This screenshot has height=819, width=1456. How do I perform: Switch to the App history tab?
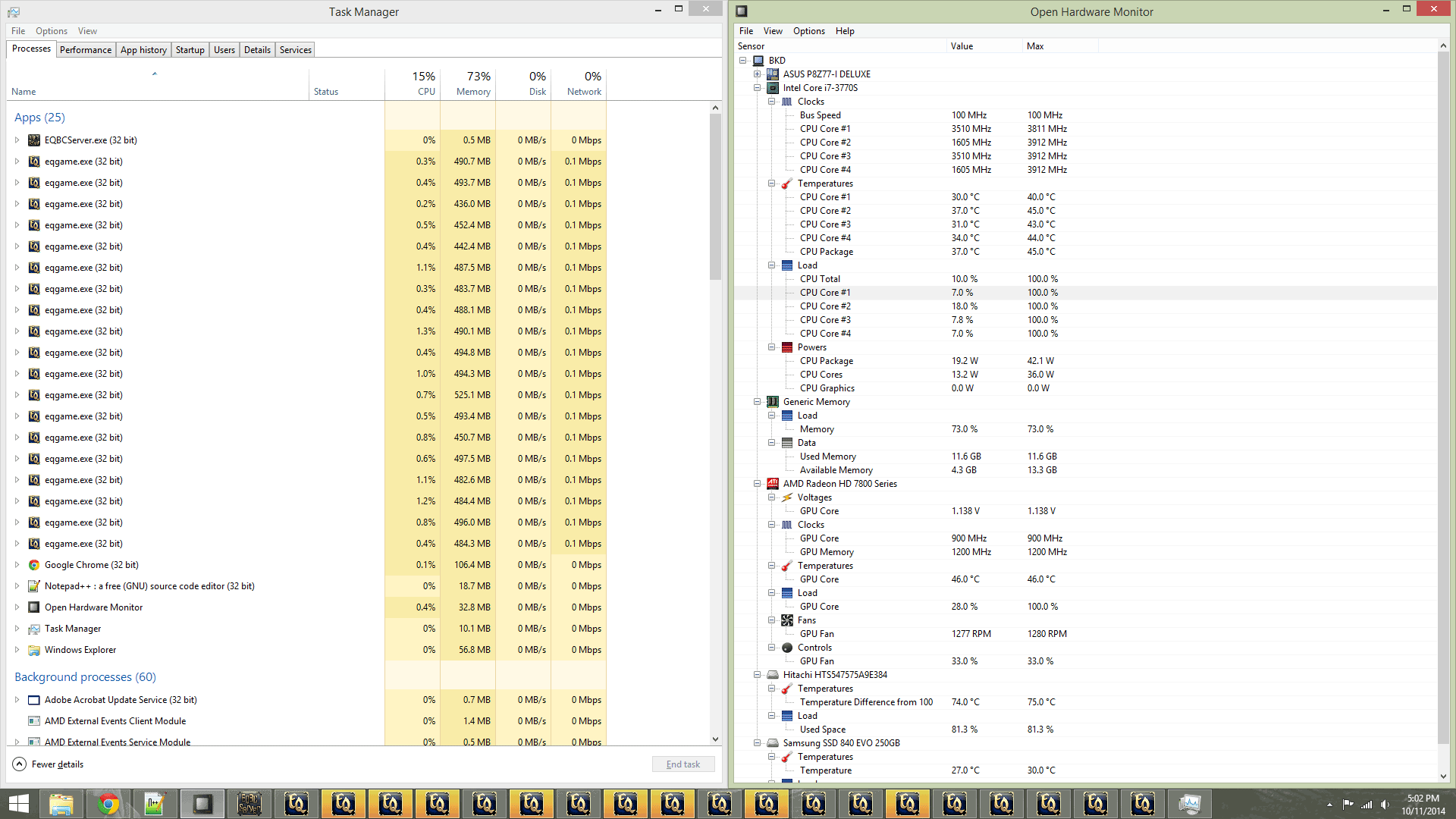click(x=143, y=50)
